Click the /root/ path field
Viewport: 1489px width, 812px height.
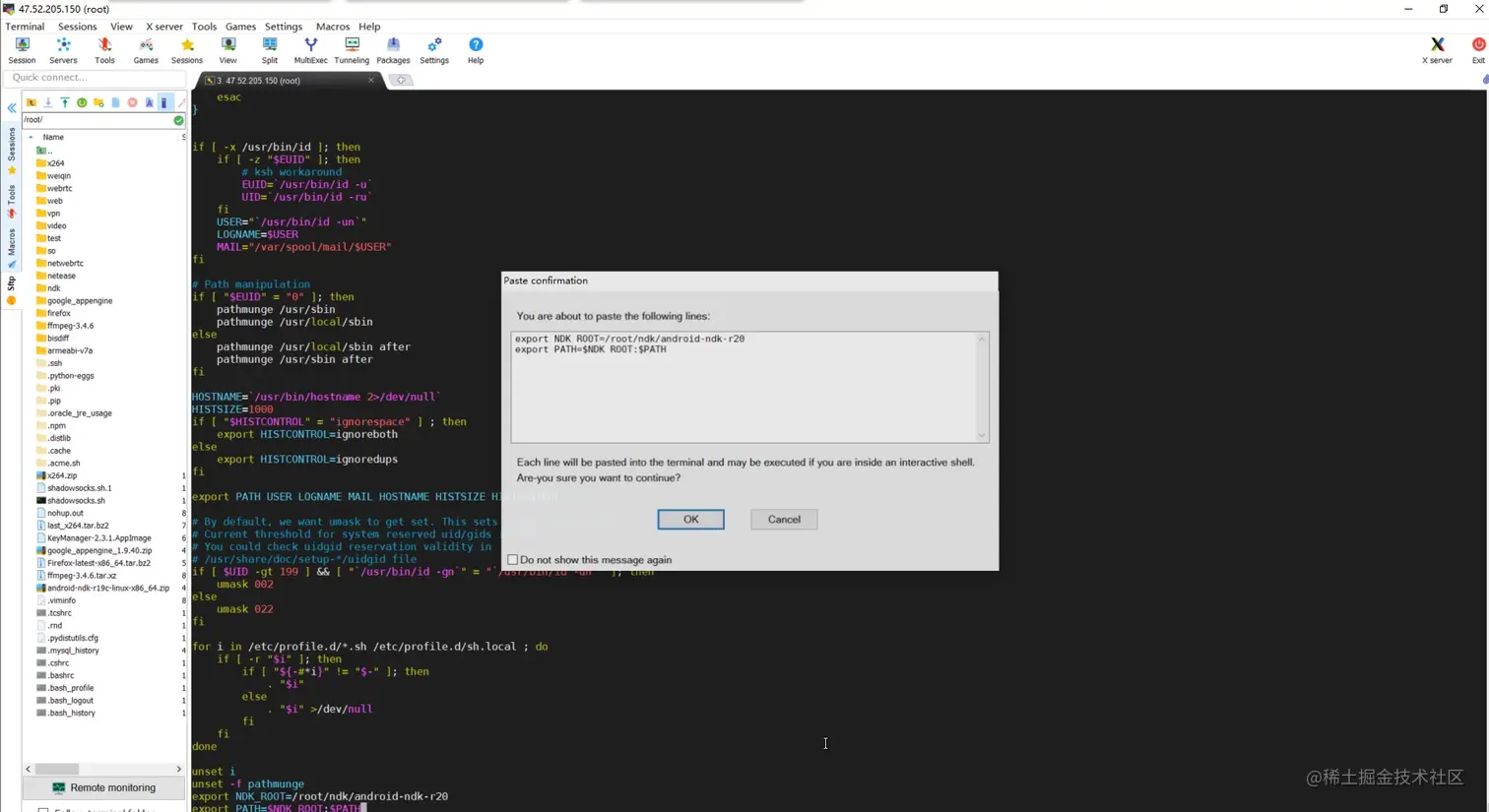97,120
